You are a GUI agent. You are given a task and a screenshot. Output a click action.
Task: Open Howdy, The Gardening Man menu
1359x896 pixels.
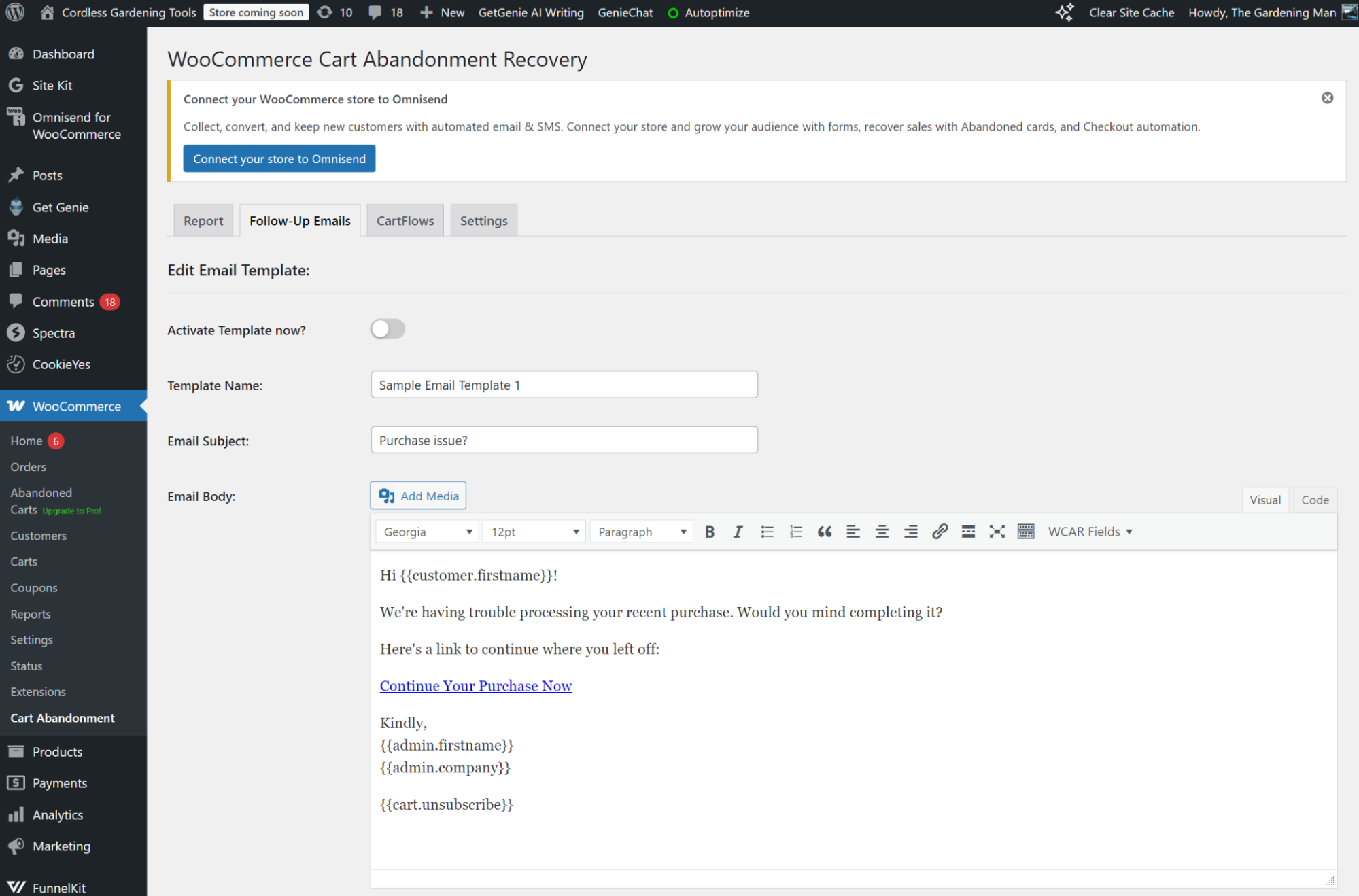[x=1273, y=12]
